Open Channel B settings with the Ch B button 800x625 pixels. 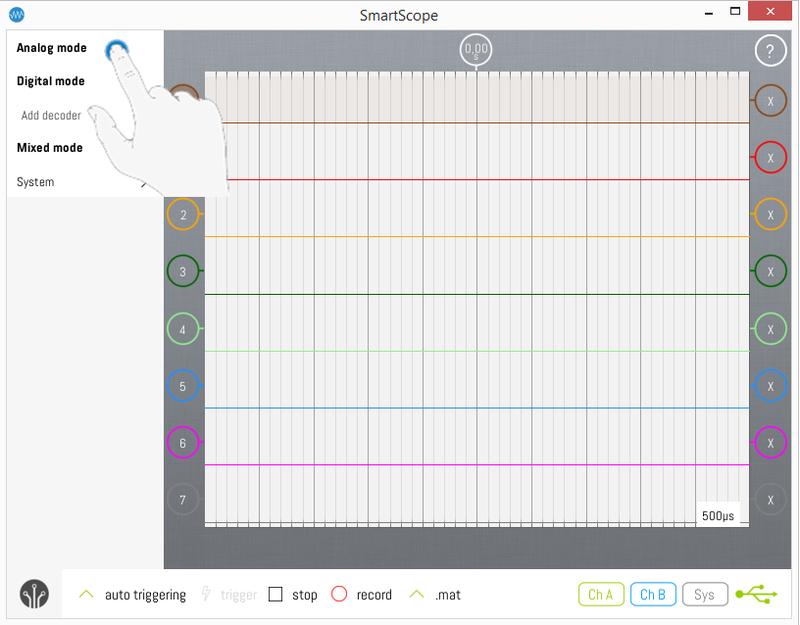tap(653, 594)
